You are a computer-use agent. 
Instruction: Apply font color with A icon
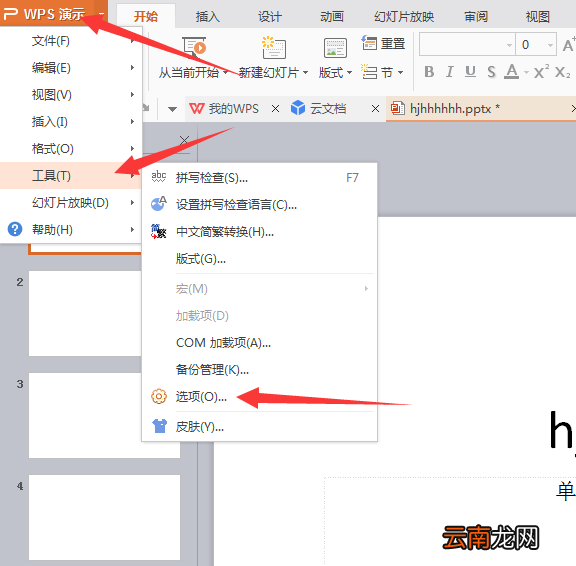point(511,72)
